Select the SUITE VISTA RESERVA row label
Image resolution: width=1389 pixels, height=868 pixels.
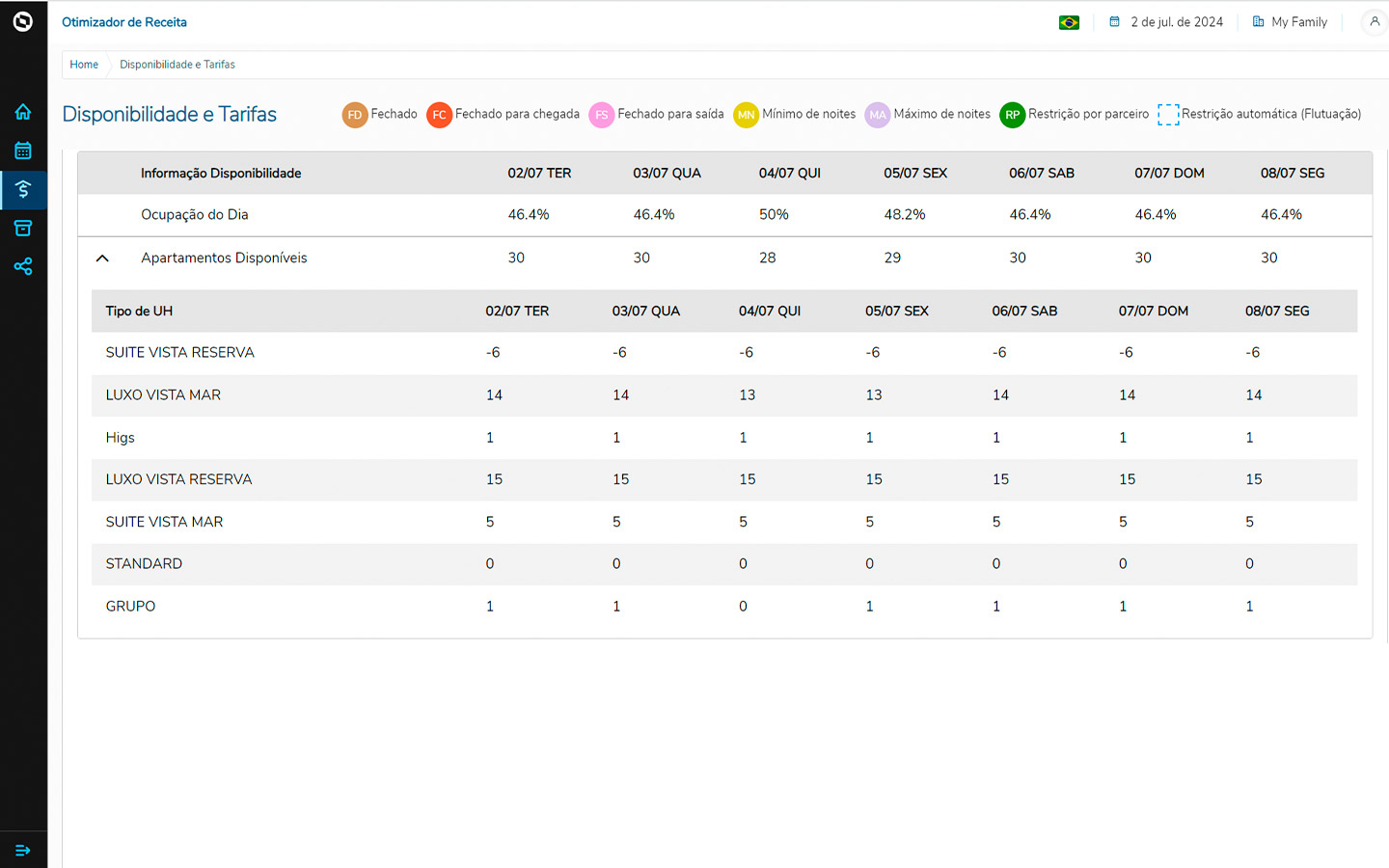pos(180,353)
